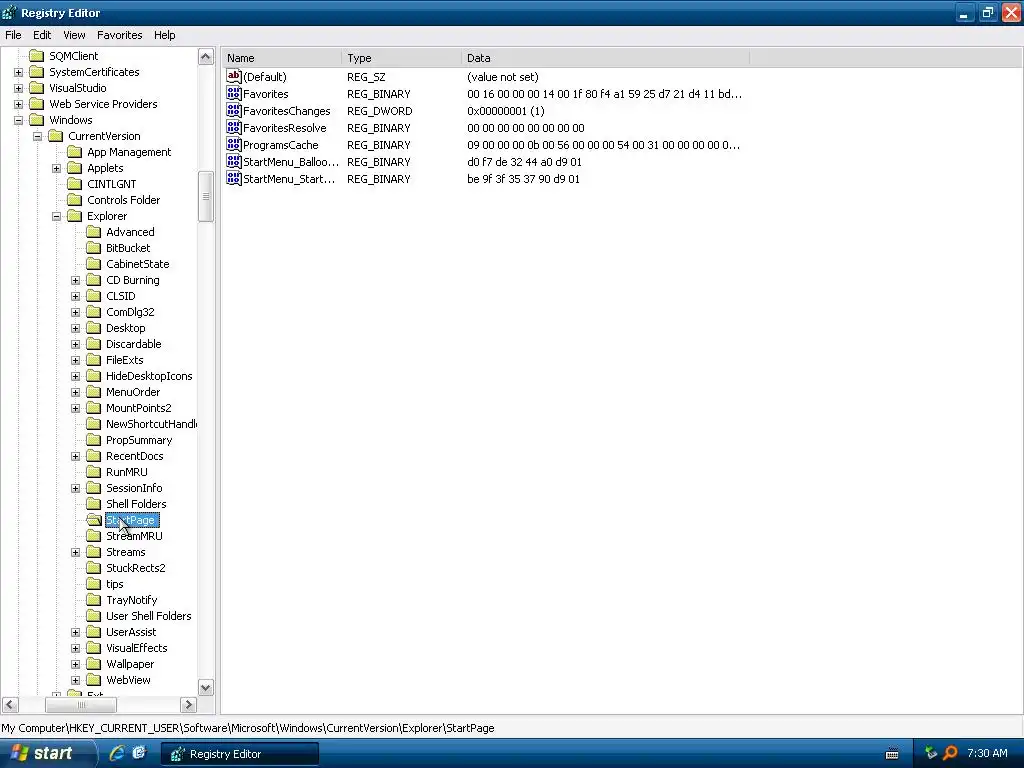
Task: Expand the Streams key
Action: 75,552
